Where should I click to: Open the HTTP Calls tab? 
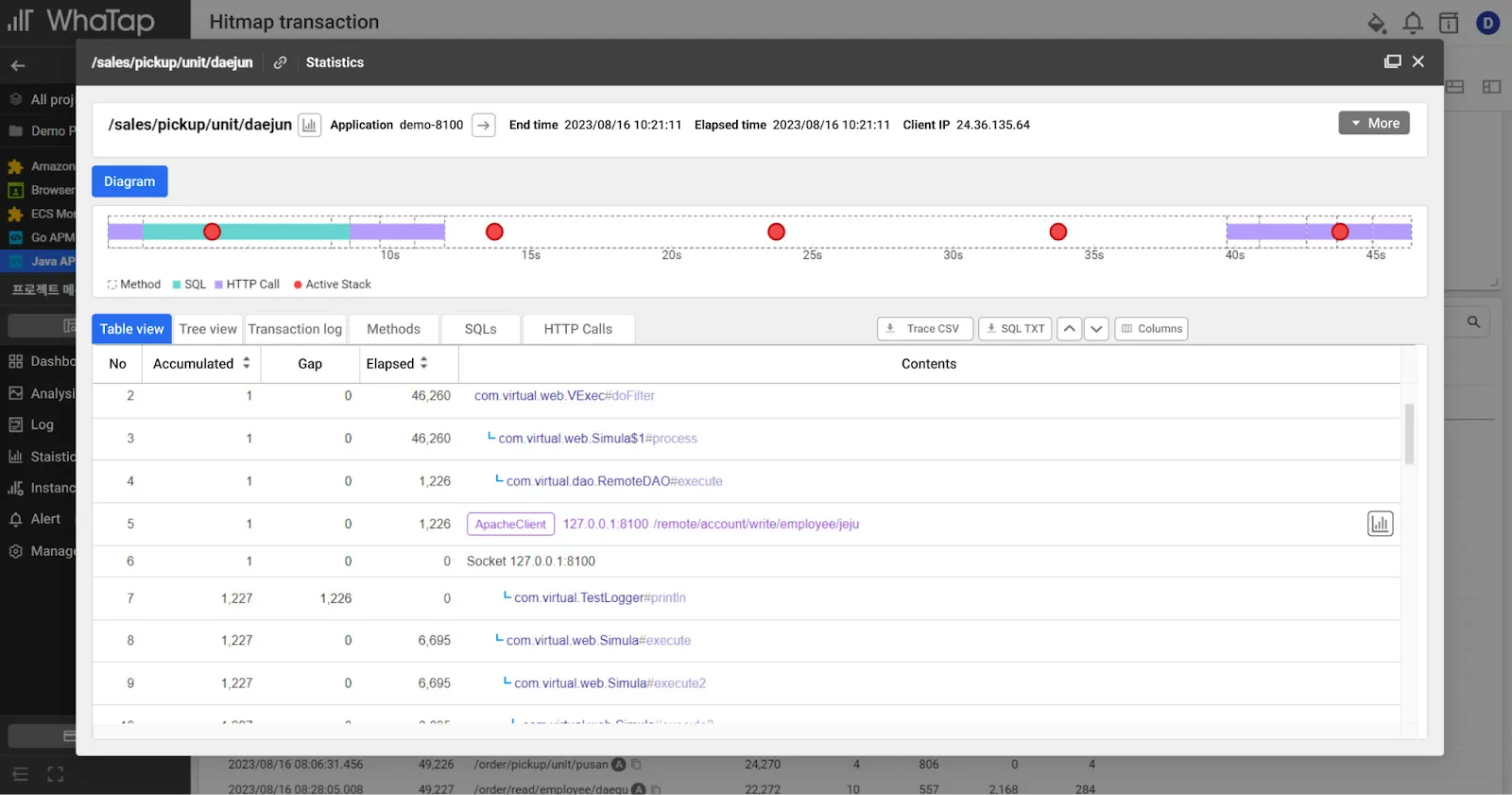[x=577, y=329]
